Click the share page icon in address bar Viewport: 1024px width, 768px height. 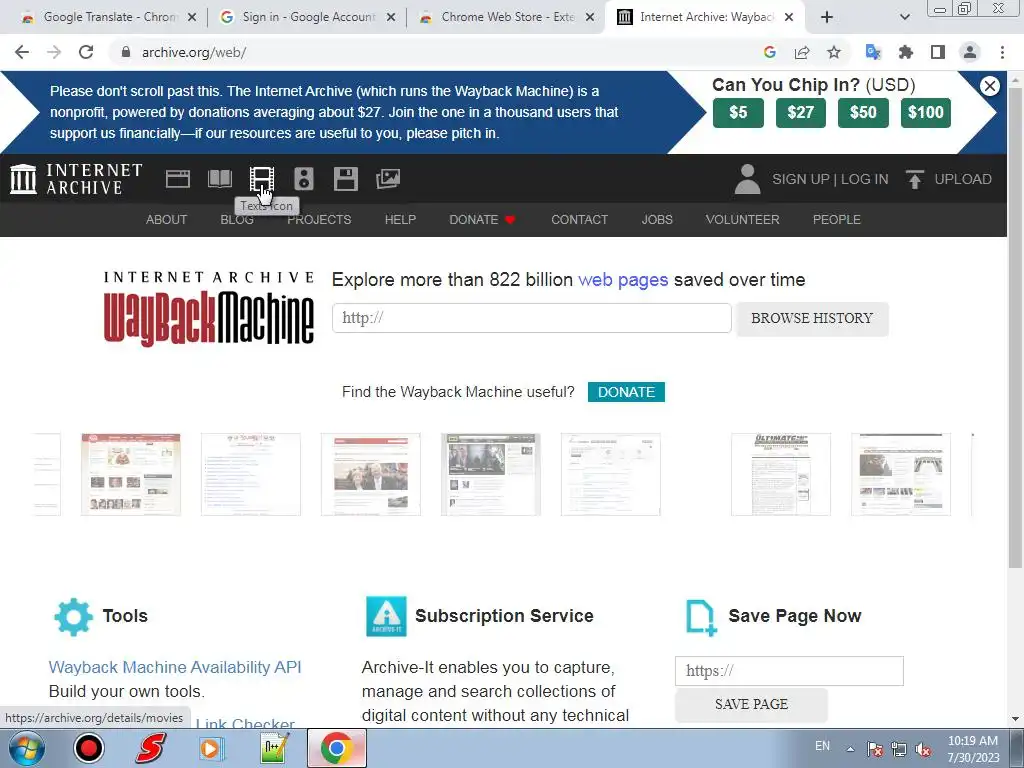(802, 52)
